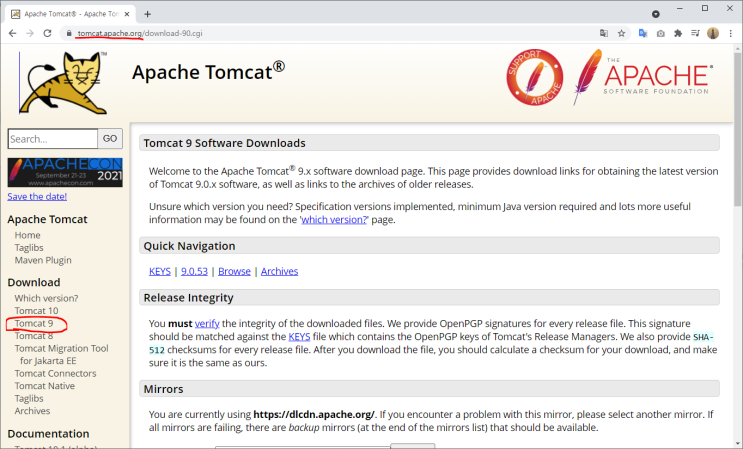Screen dimensions: 743x449
Task: Bookmark this page with the star icon
Action: click(x=621, y=33)
